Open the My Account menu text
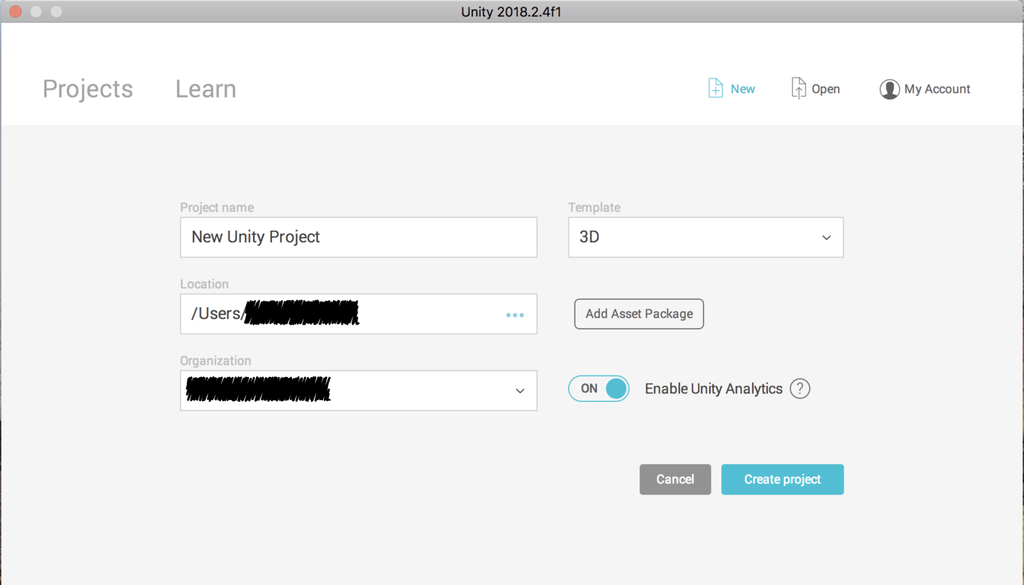The height and width of the screenshot is (585, 1024). (x=937, y=89)
